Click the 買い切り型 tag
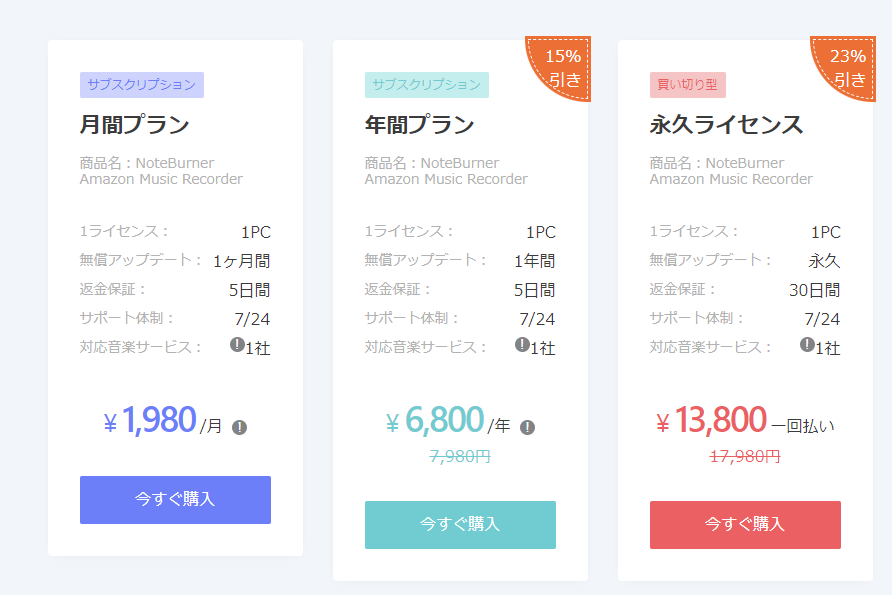 (x=687, y=85)
